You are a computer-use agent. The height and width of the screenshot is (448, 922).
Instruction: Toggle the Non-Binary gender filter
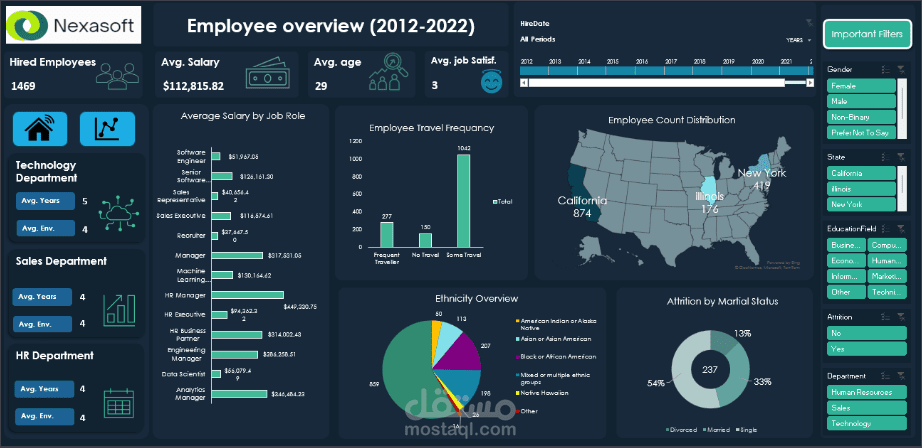pyautogui.click(x=861, y=117)
